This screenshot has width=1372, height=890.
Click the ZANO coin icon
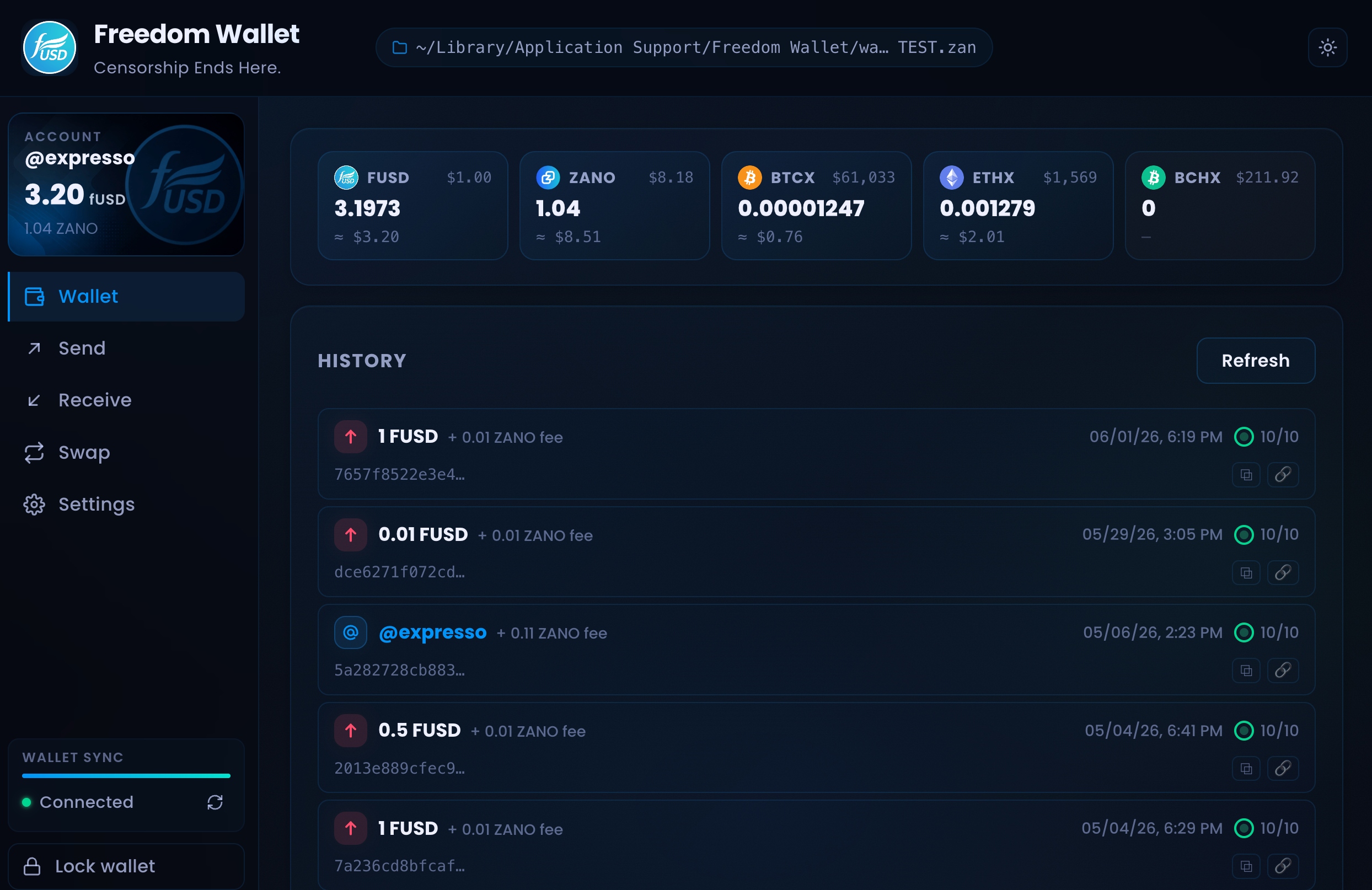click(x=548, y=178)
